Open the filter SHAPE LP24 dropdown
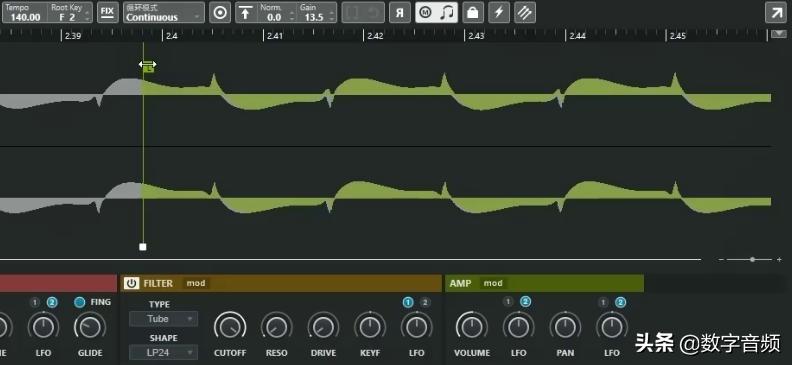 tap(163, 352)
